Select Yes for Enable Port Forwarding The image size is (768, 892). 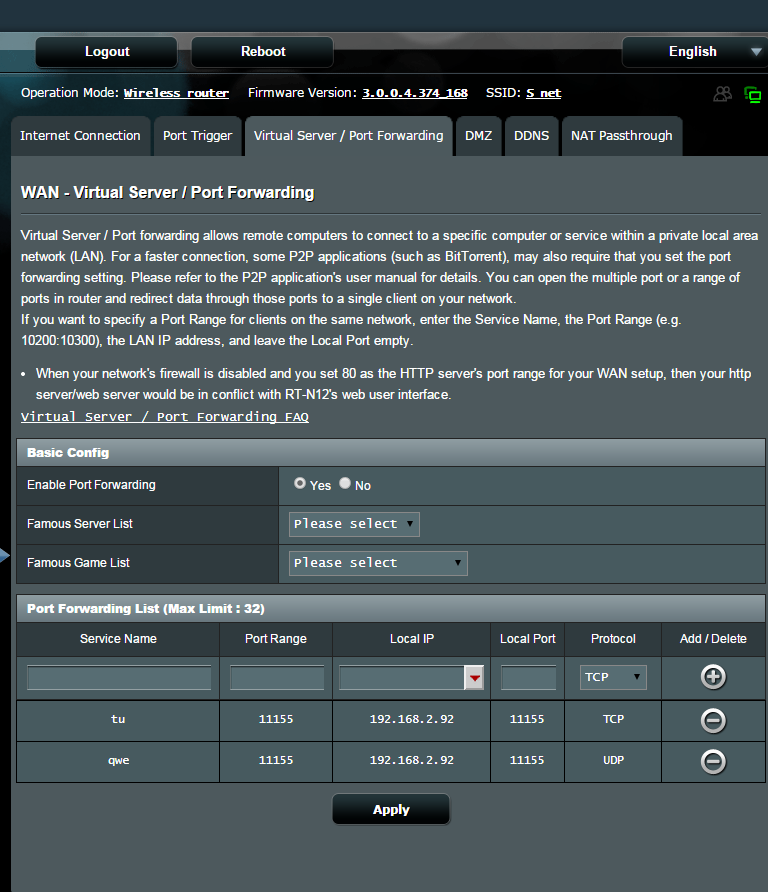(300, 483)
